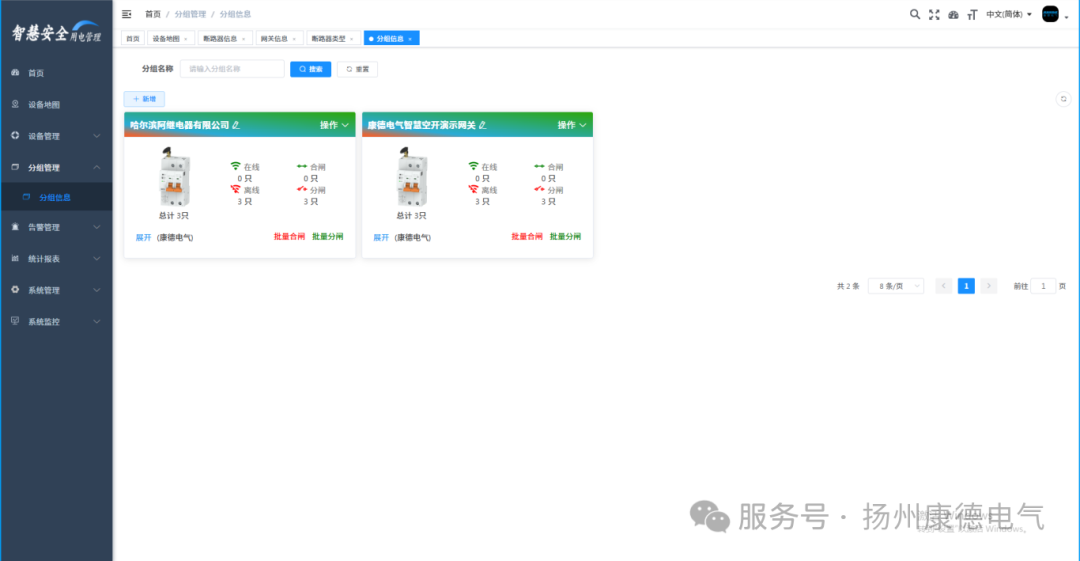Image resolution: width=1080 pixels, height=561 pixels.
Task: Open 操作 dropdown on the 康德电气智慧空开演示网关 card
Action: pyautogui.click(x=572, y=125)
